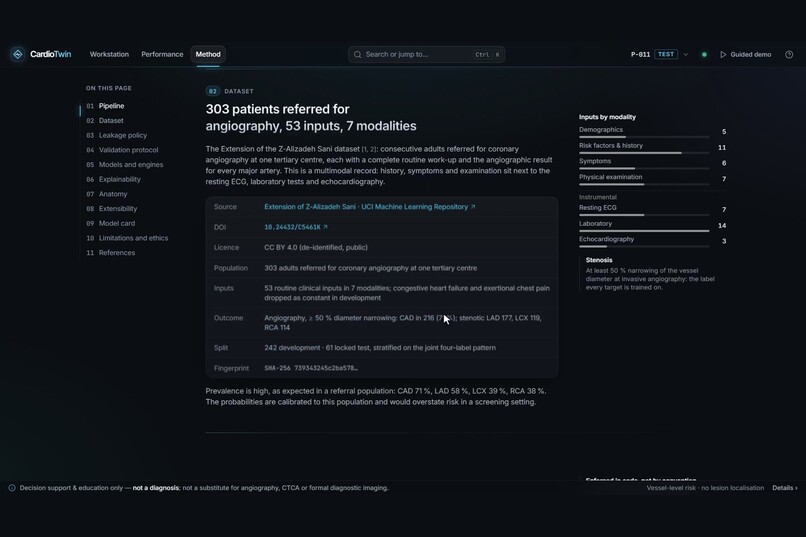Screen dimensions: 806x537
Task: Click Vessel-level risk footer text
Action: (x=705, y=488)
